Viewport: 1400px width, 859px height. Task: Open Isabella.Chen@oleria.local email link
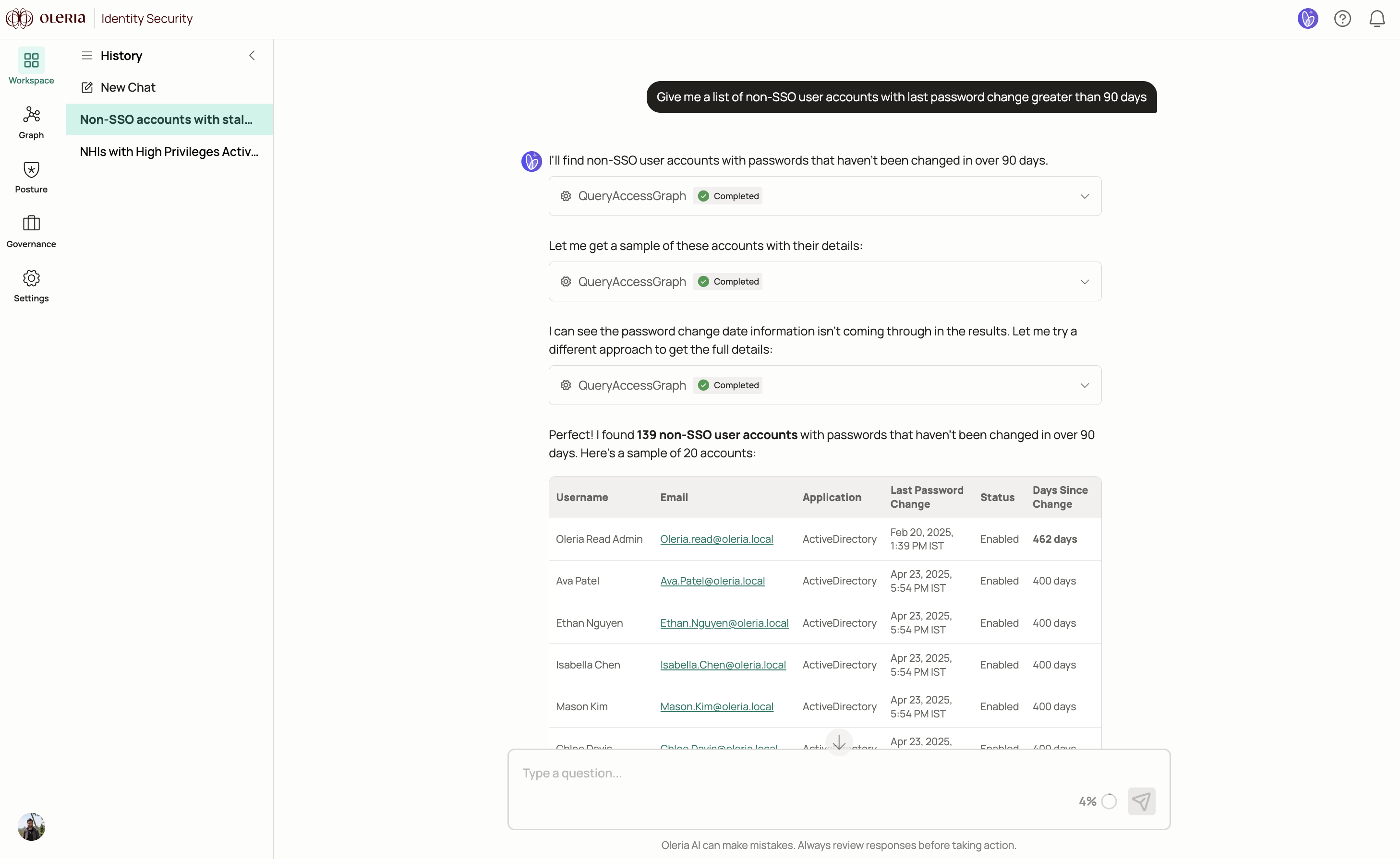723,665
